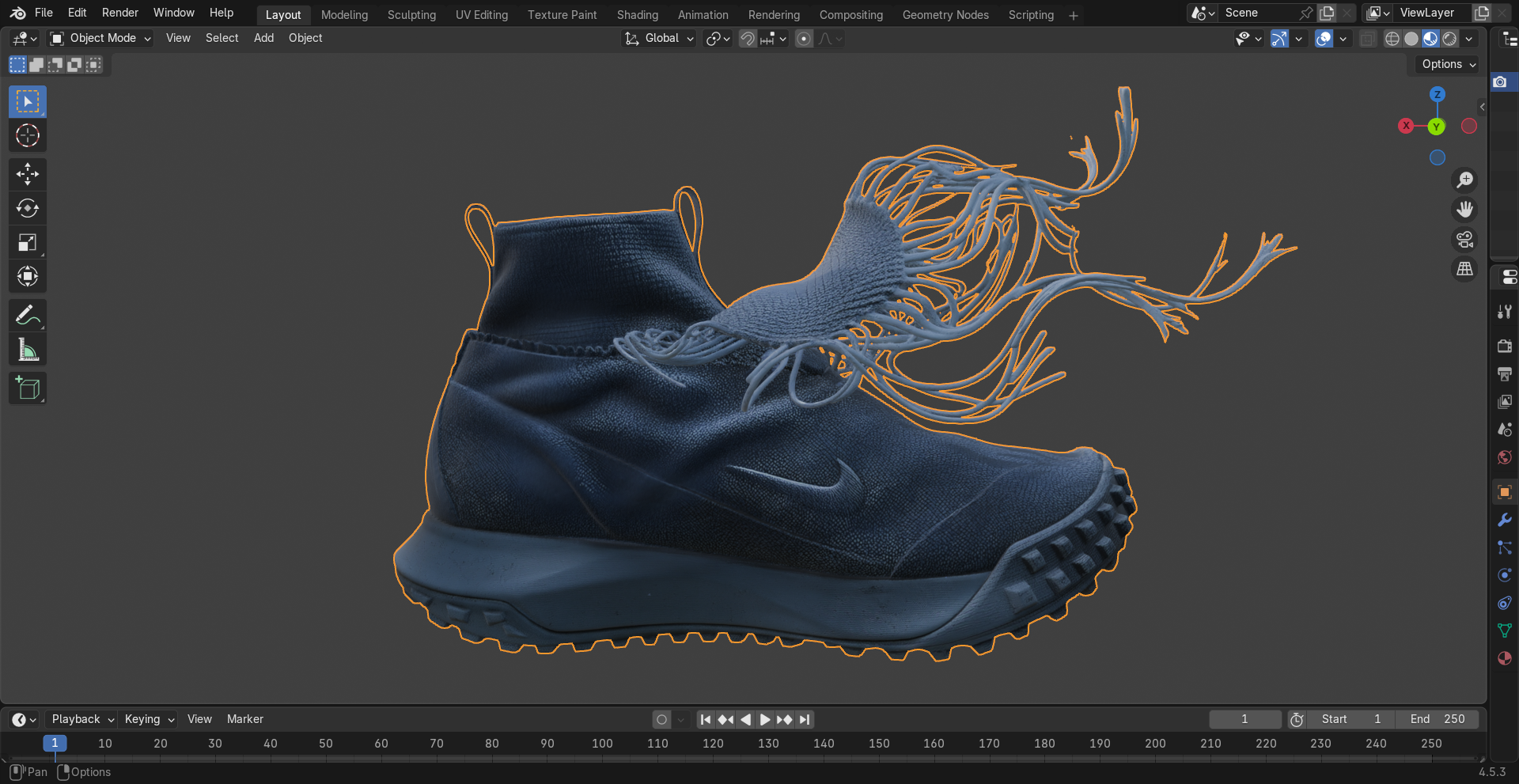Open the Render menu

click(x=120, y=13)
